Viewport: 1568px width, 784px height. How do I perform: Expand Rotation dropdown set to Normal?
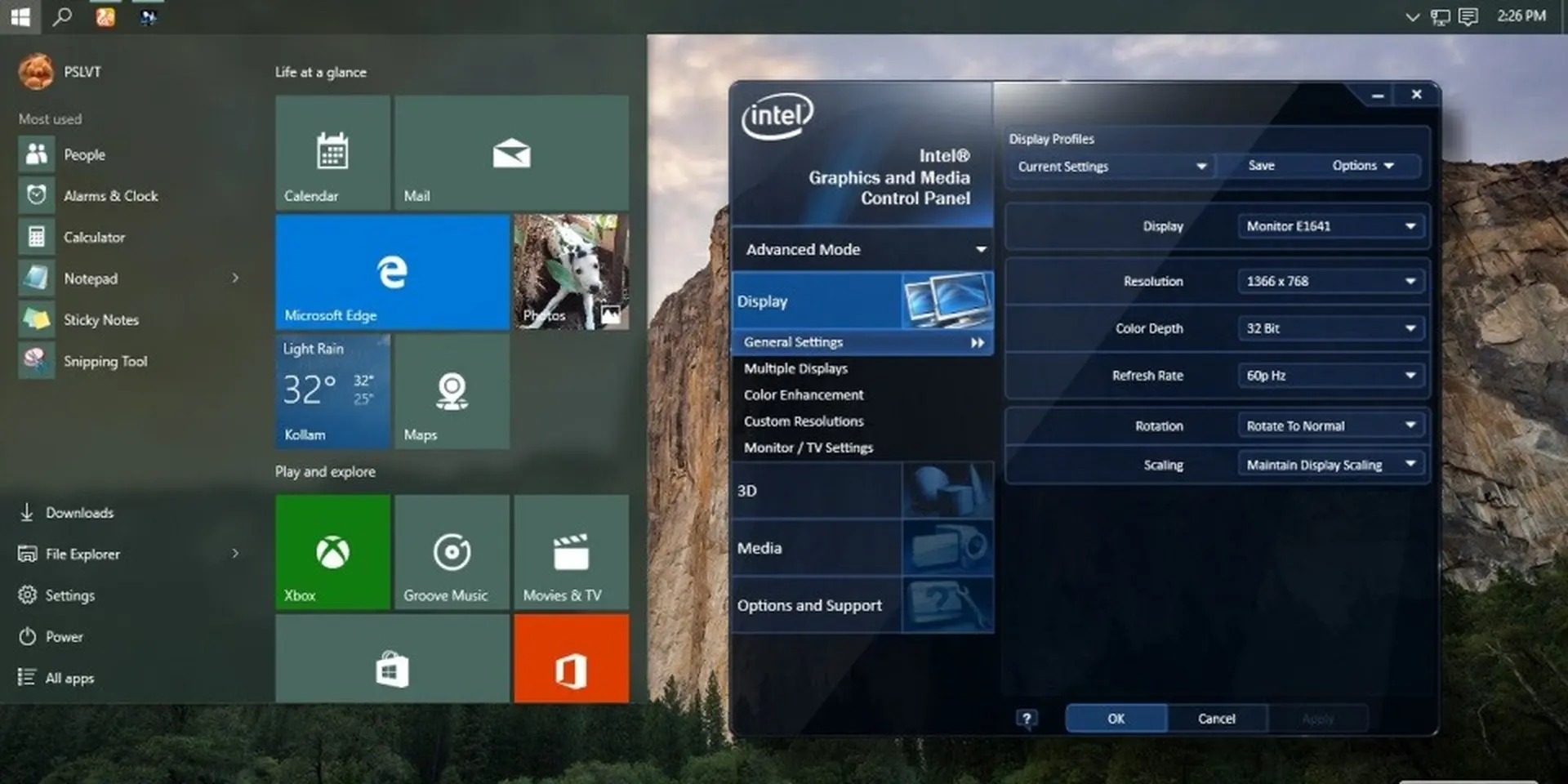click(1331, 425)
